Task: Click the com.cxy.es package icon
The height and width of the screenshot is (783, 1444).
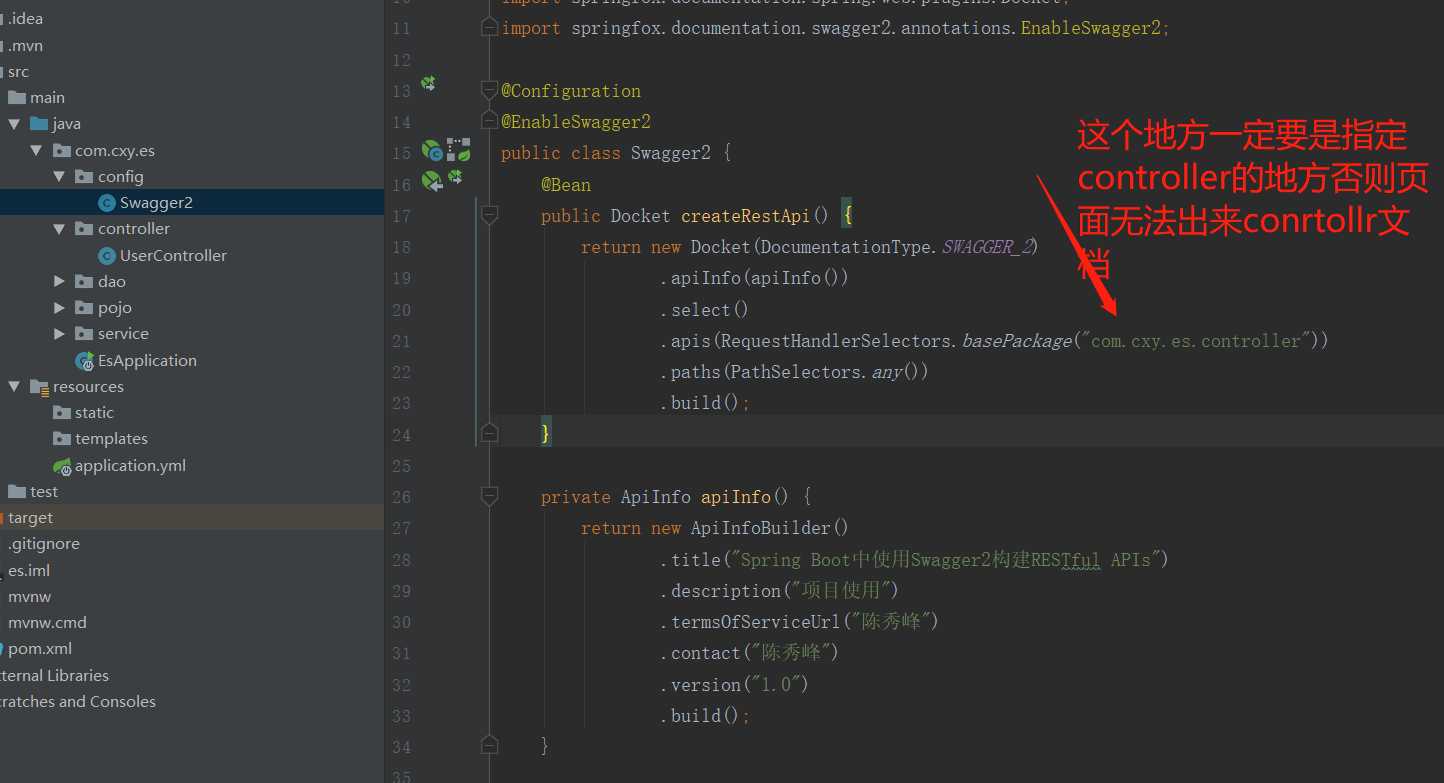Action: 61,150
